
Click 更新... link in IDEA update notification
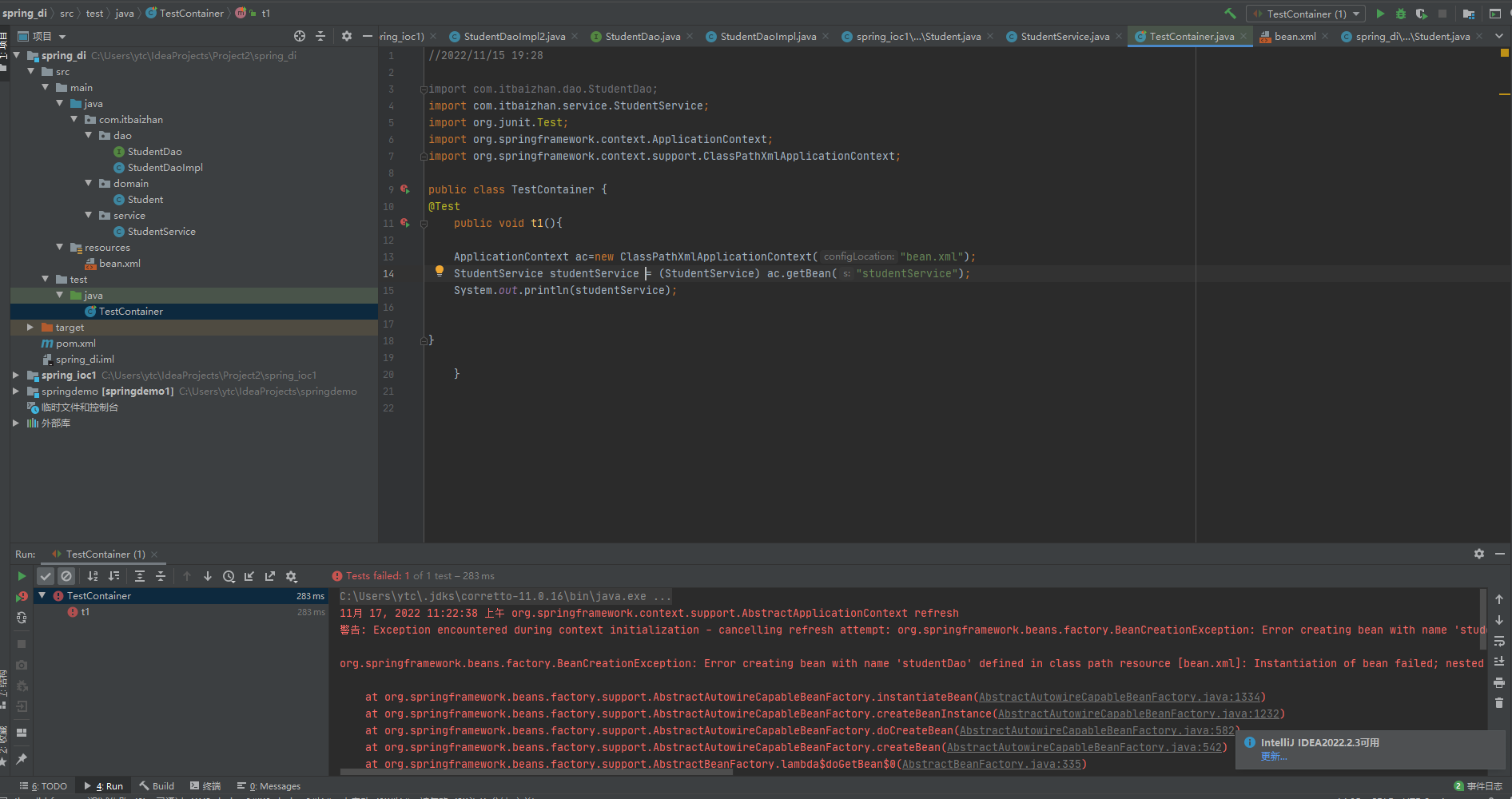click(x=1274, y=757)
